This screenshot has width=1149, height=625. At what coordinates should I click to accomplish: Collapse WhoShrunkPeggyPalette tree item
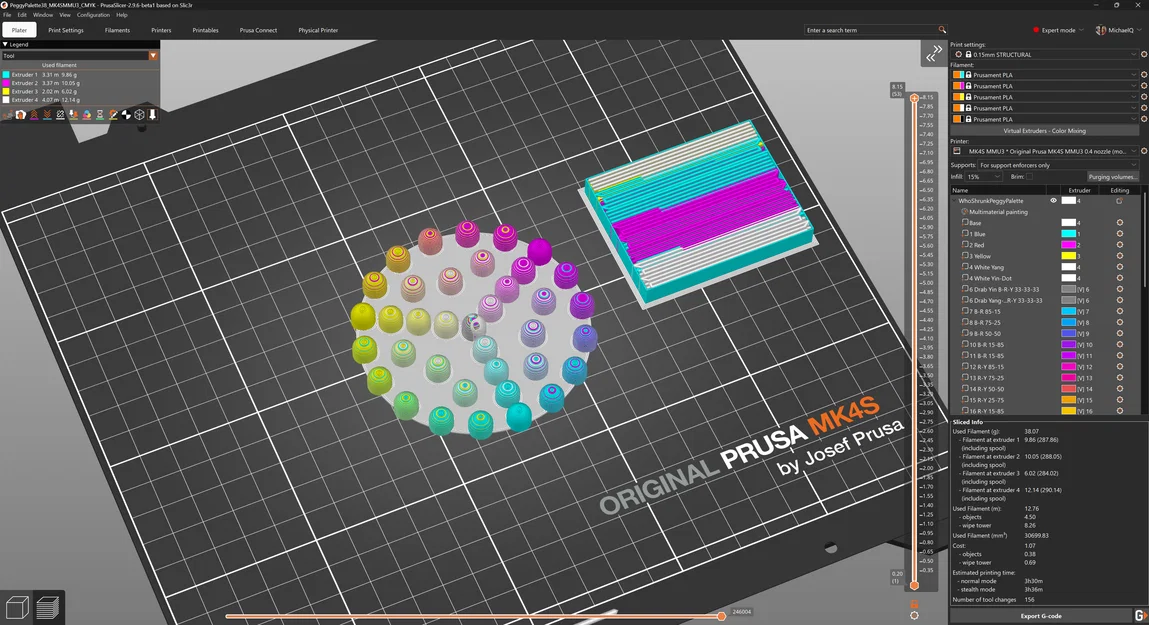pos(954,201)
